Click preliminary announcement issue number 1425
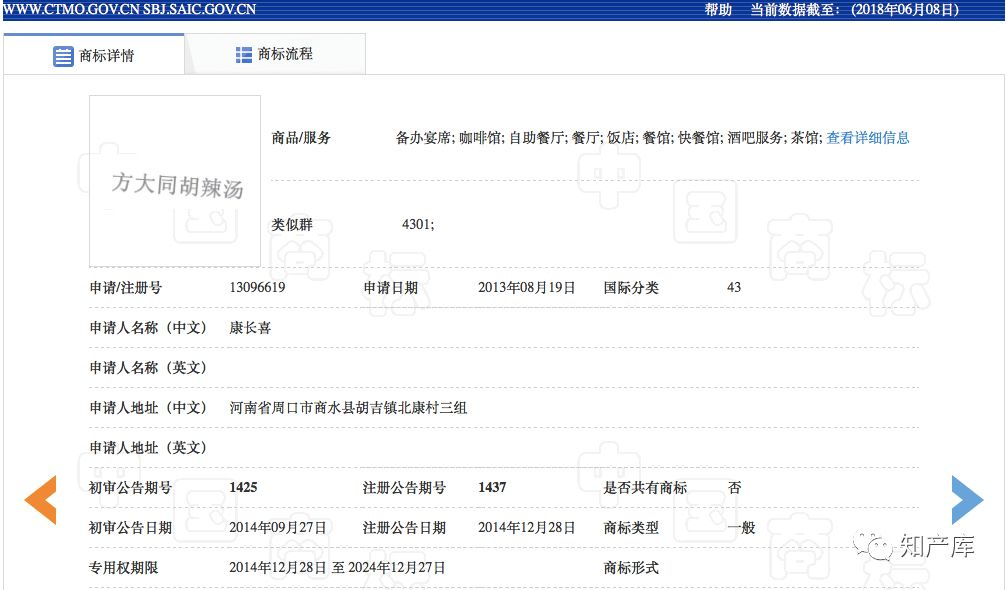 [243, 488]
